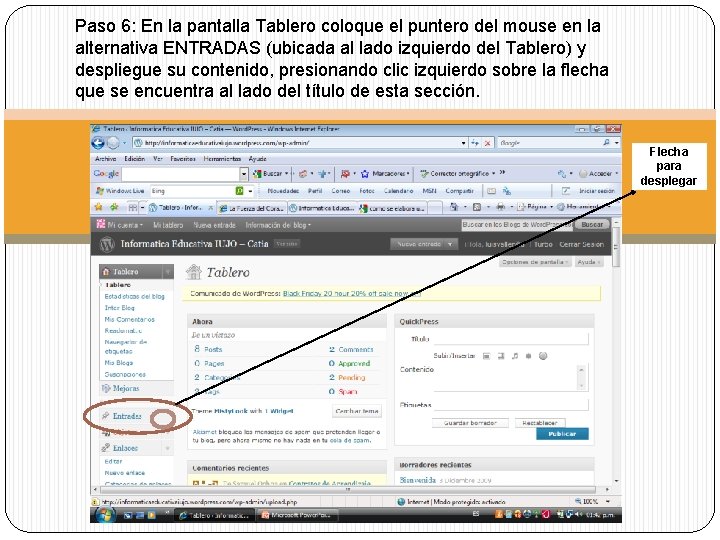Open the Google toolbar search box dropdown
Image resolution: width=720 pixels, height=540 pixels.
point(244,174)
